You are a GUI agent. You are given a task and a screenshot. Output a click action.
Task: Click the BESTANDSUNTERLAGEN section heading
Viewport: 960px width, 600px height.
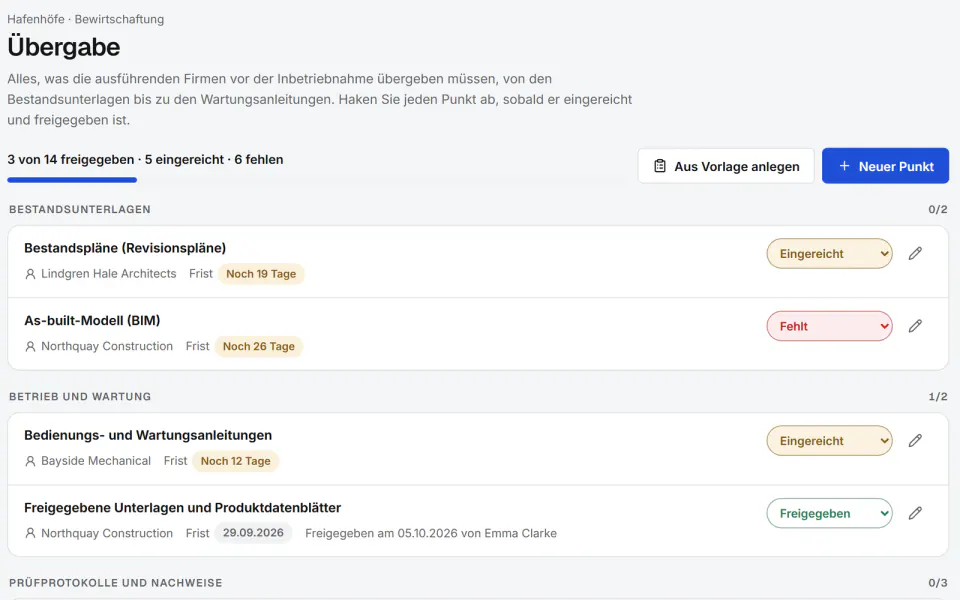80,209
